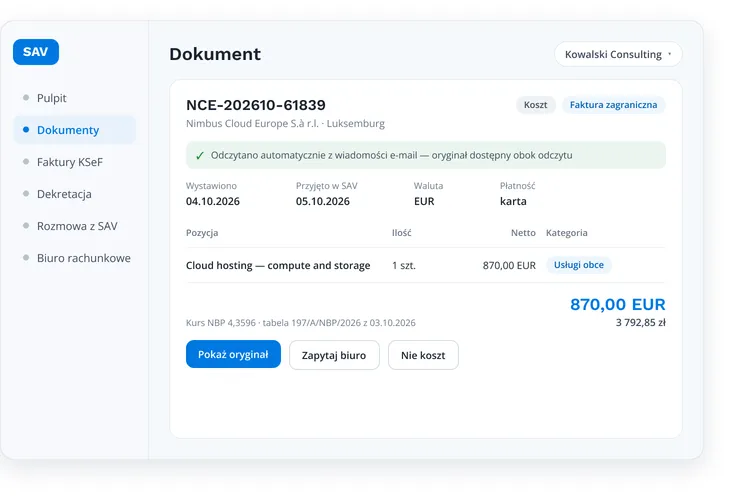Click the Usługi obce category tag
The image size is (732, 496).
[578, 265]
